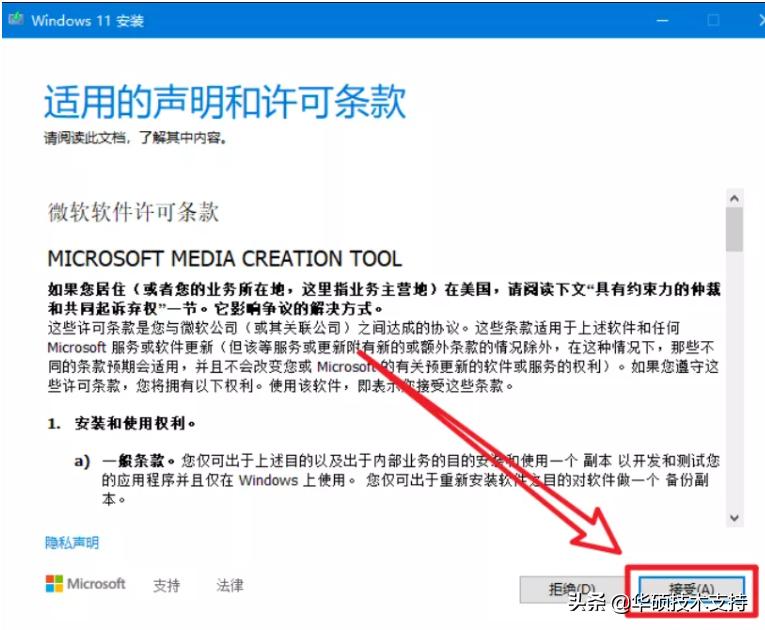765x630 pixels.
Task: Click the license text scroll down arrow
Action: tap(734, 518)
